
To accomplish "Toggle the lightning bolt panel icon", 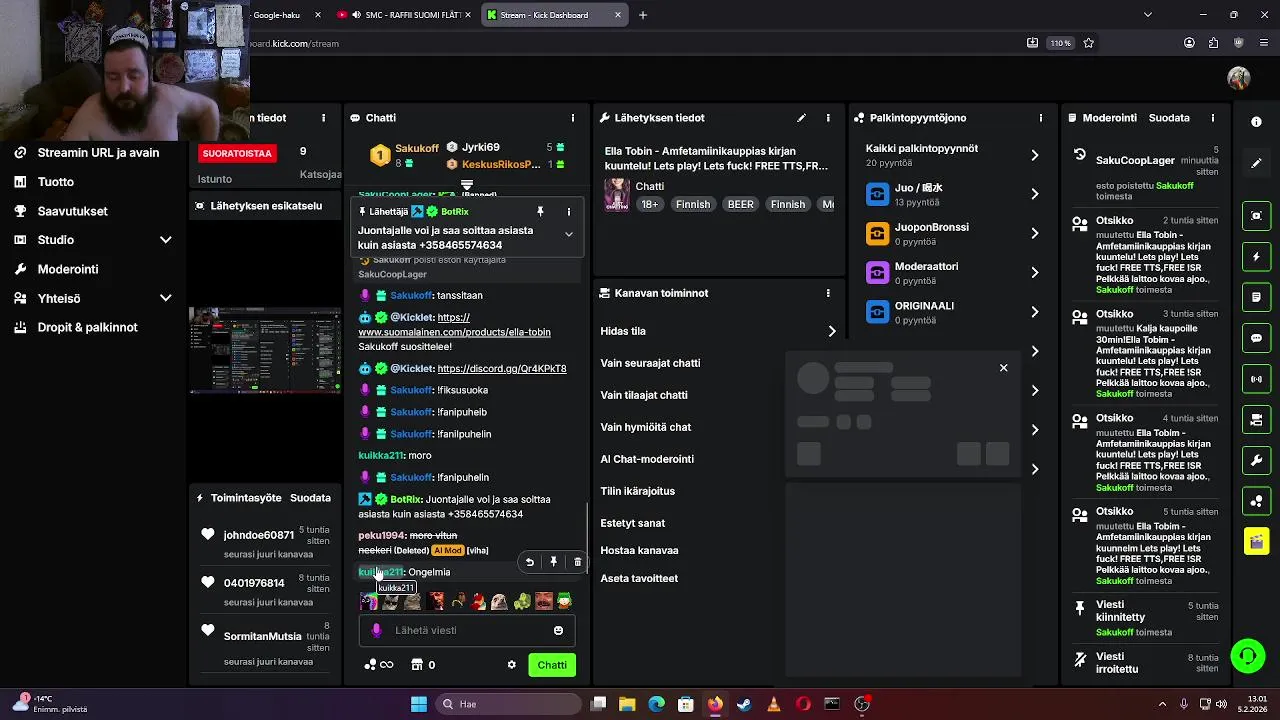I will [x=1256, y=257].
